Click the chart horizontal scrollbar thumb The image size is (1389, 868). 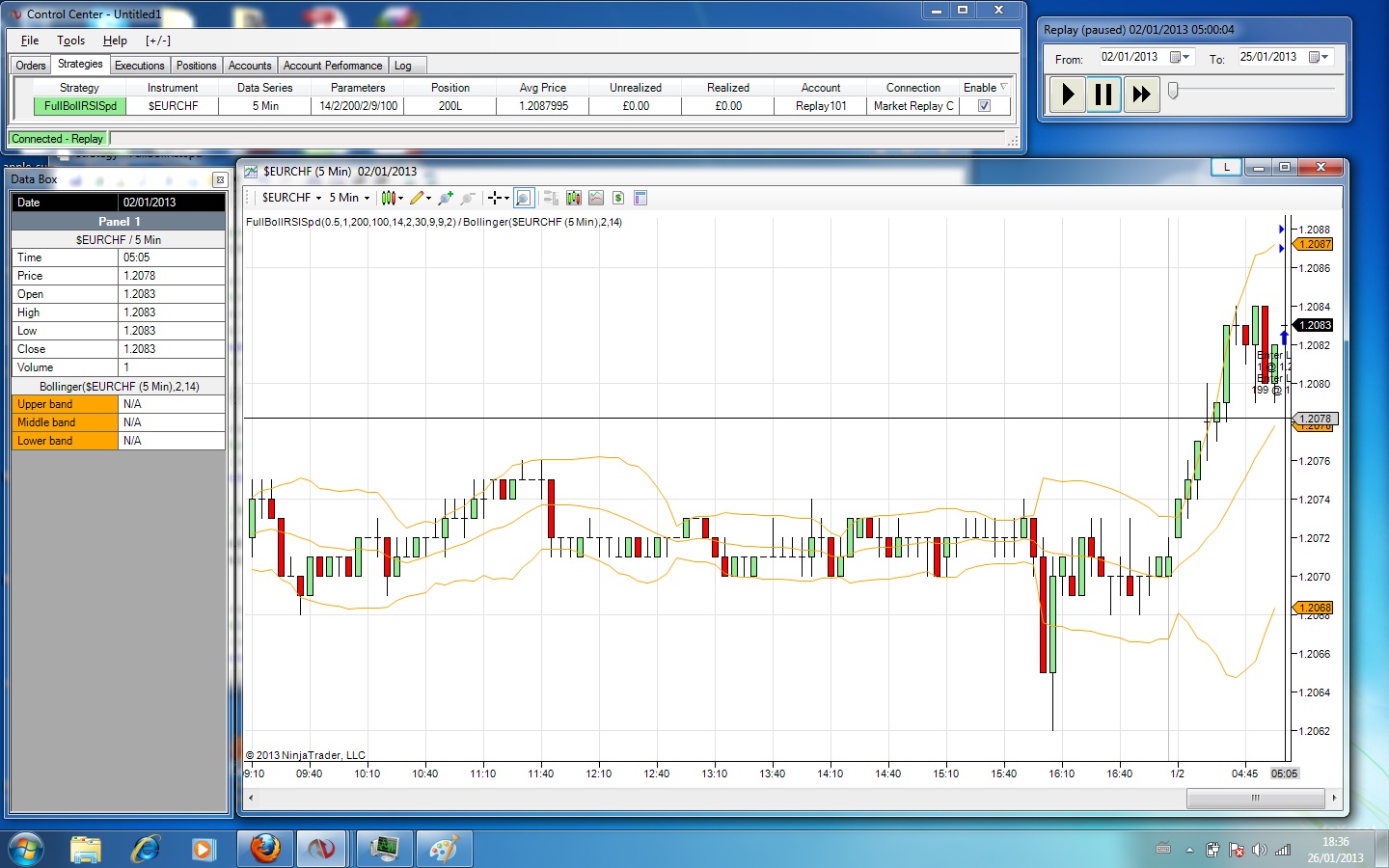[1255, 798]
